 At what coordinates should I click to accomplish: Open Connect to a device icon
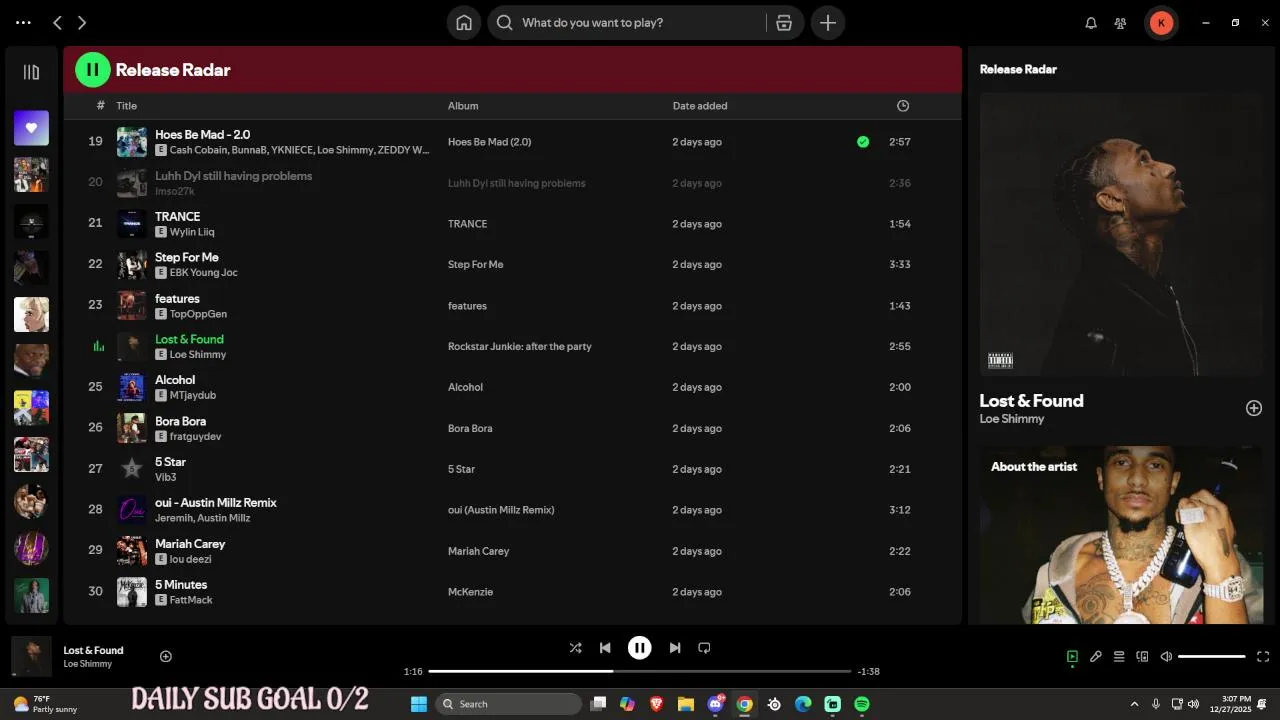point(1142,657)
